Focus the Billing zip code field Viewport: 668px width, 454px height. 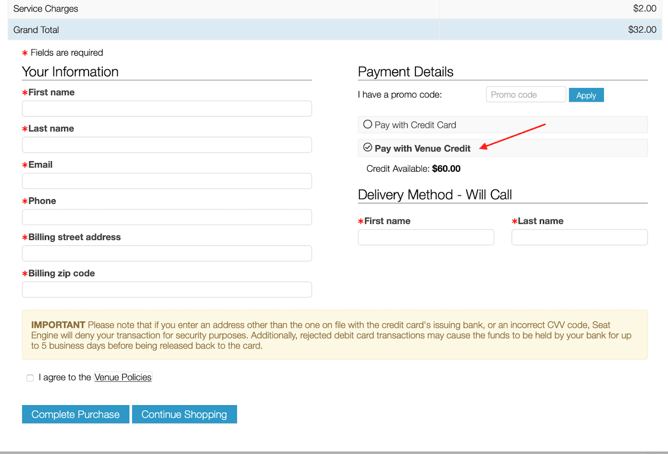tap(167, 290)
